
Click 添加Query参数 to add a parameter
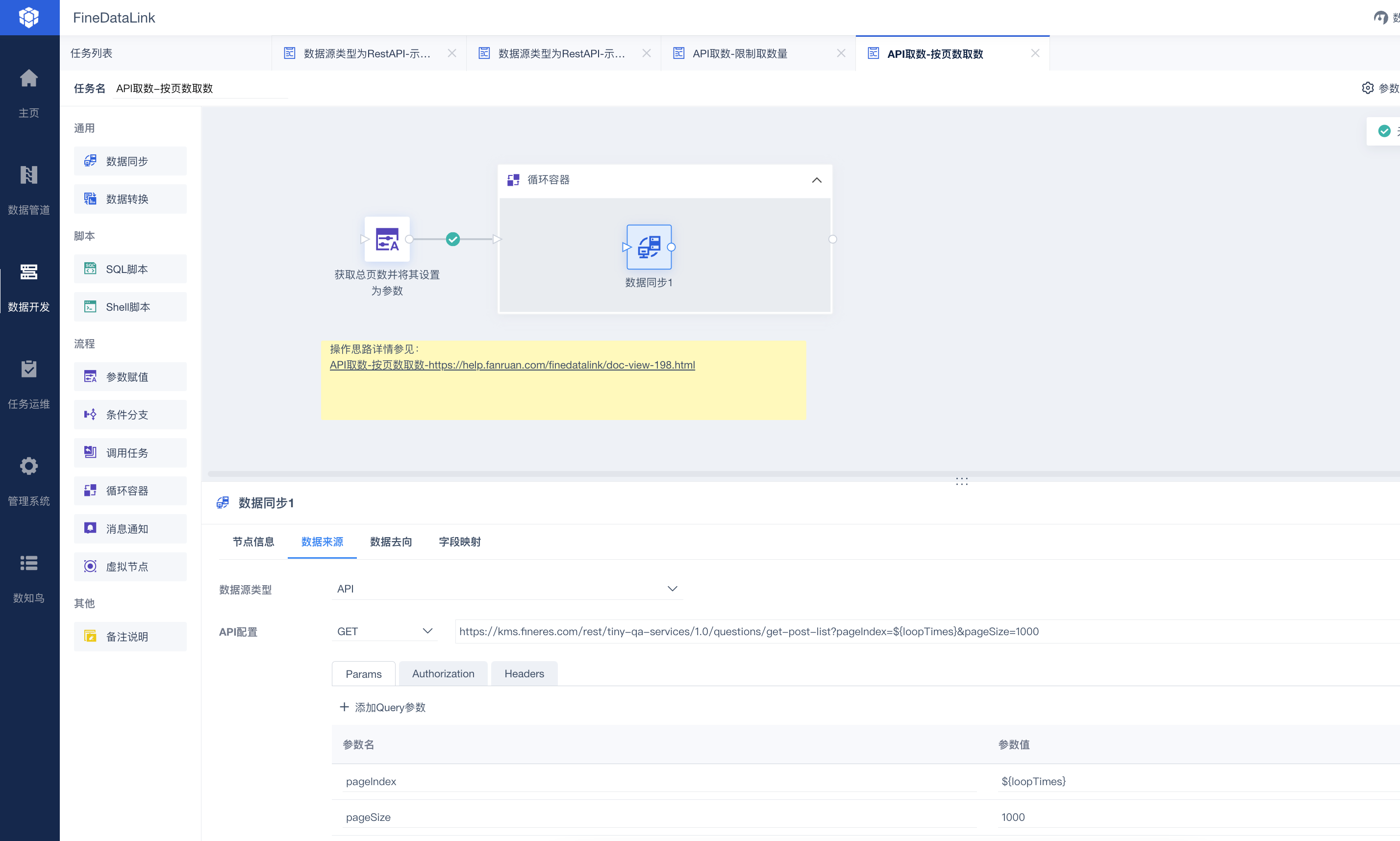(382, 707)
